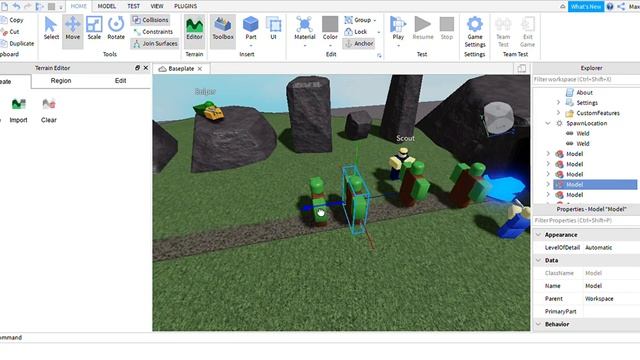Click the LevelOfDetail Automatic value
Viewport: 640px width, 360px height.
tap(611, 247)
